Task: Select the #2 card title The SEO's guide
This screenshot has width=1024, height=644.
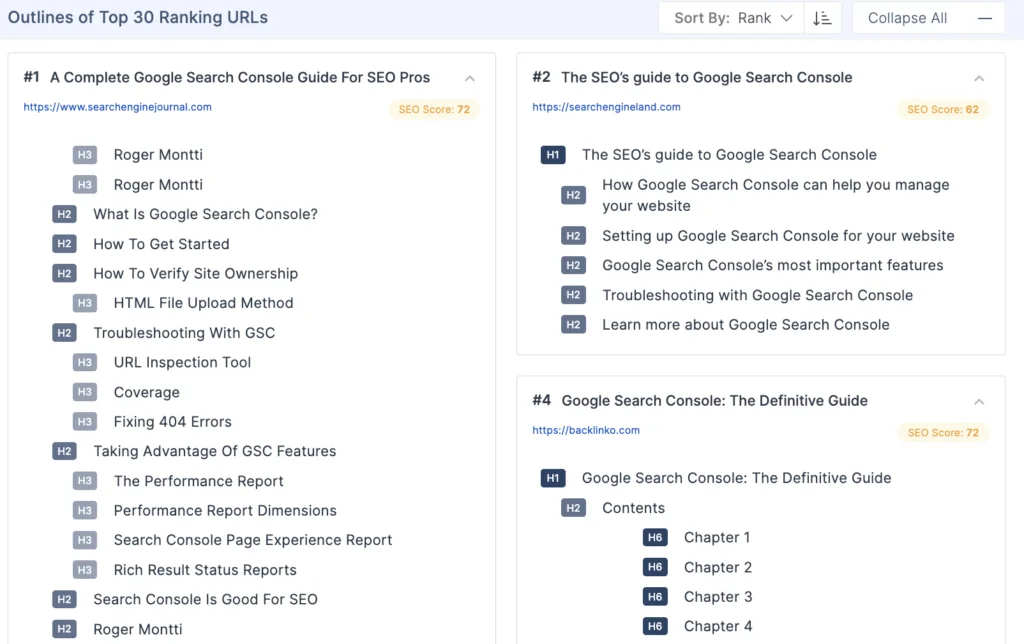Action: click(707, 77)
